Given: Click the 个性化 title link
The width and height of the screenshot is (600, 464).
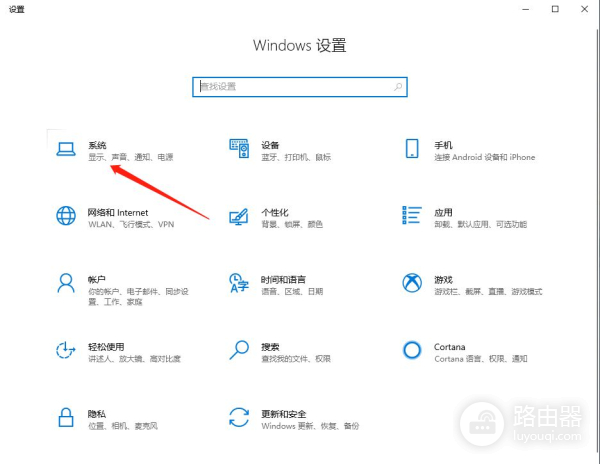Looking at the screenshot, I should [x=275, y=213].
